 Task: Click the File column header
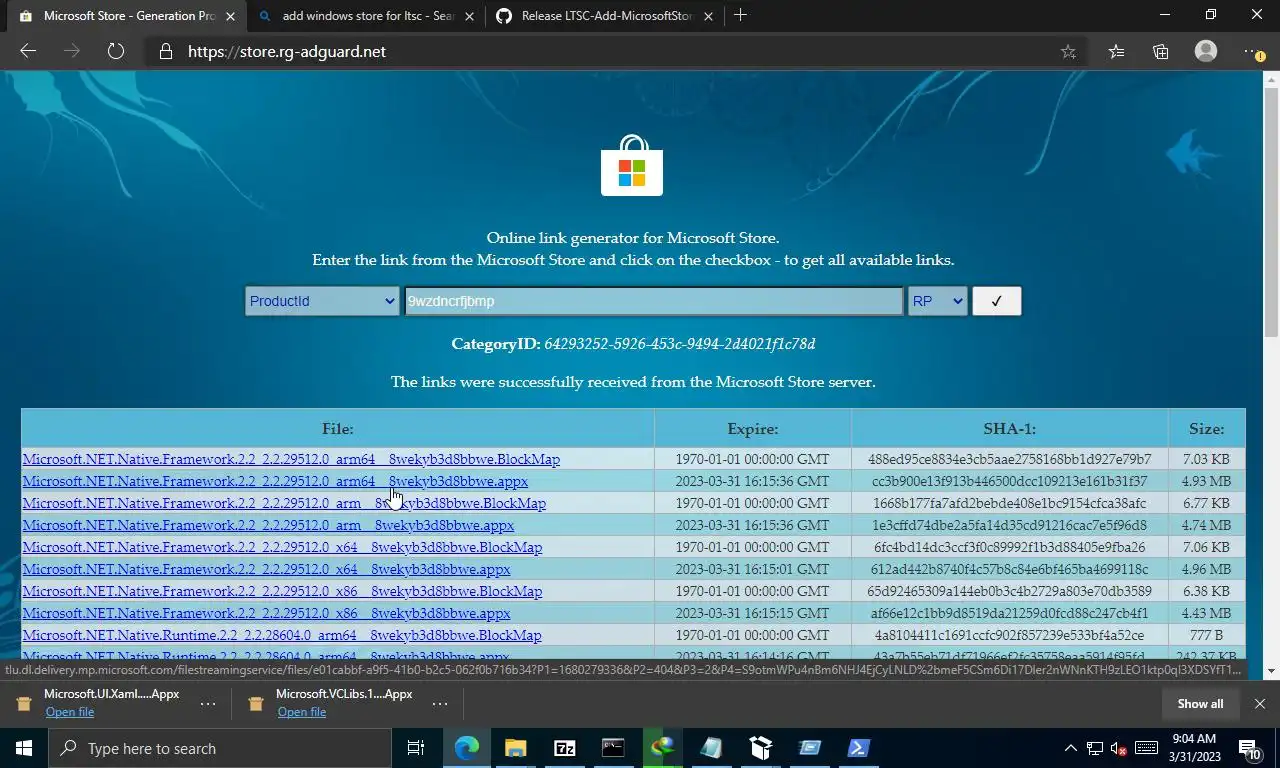[338, 428]
